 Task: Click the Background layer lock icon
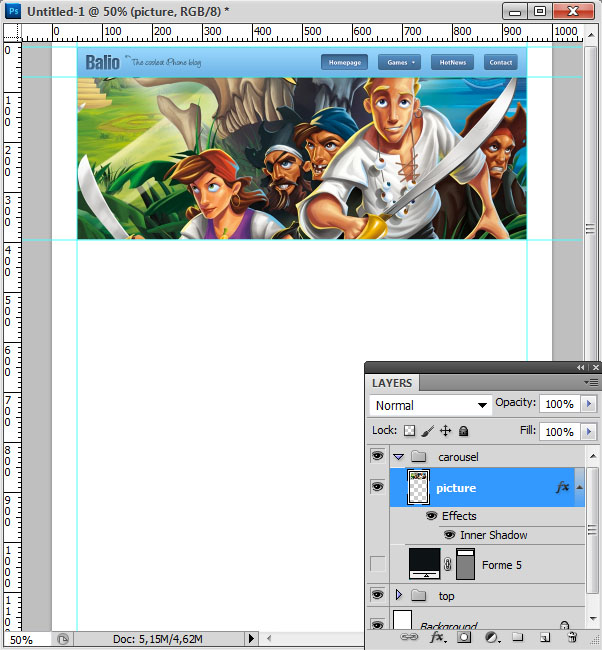click(x=564, y=624)
